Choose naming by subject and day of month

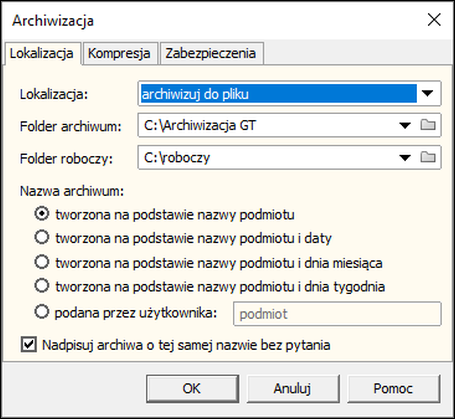pos(42,262)
